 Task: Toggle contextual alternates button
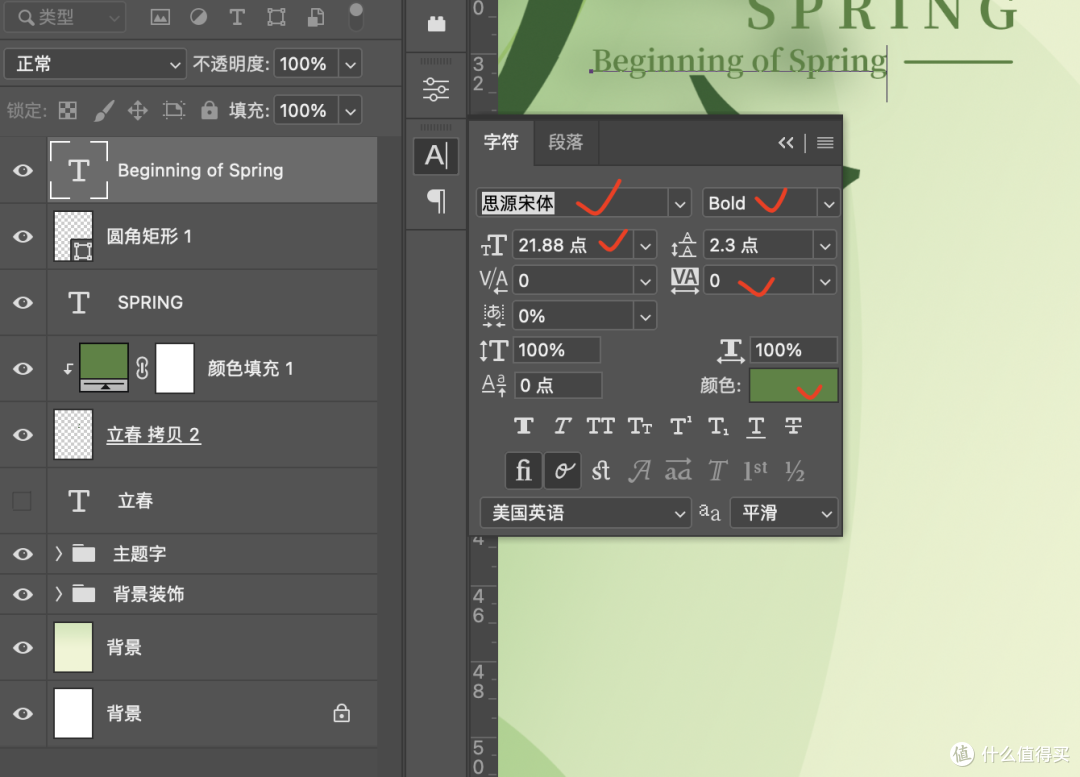coord(563,471)
